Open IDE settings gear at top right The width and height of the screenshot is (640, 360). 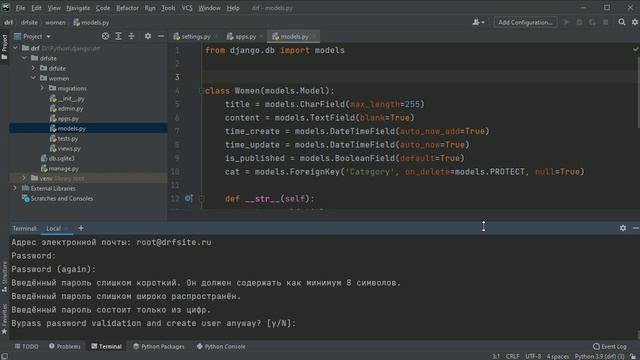coord(635,22)
